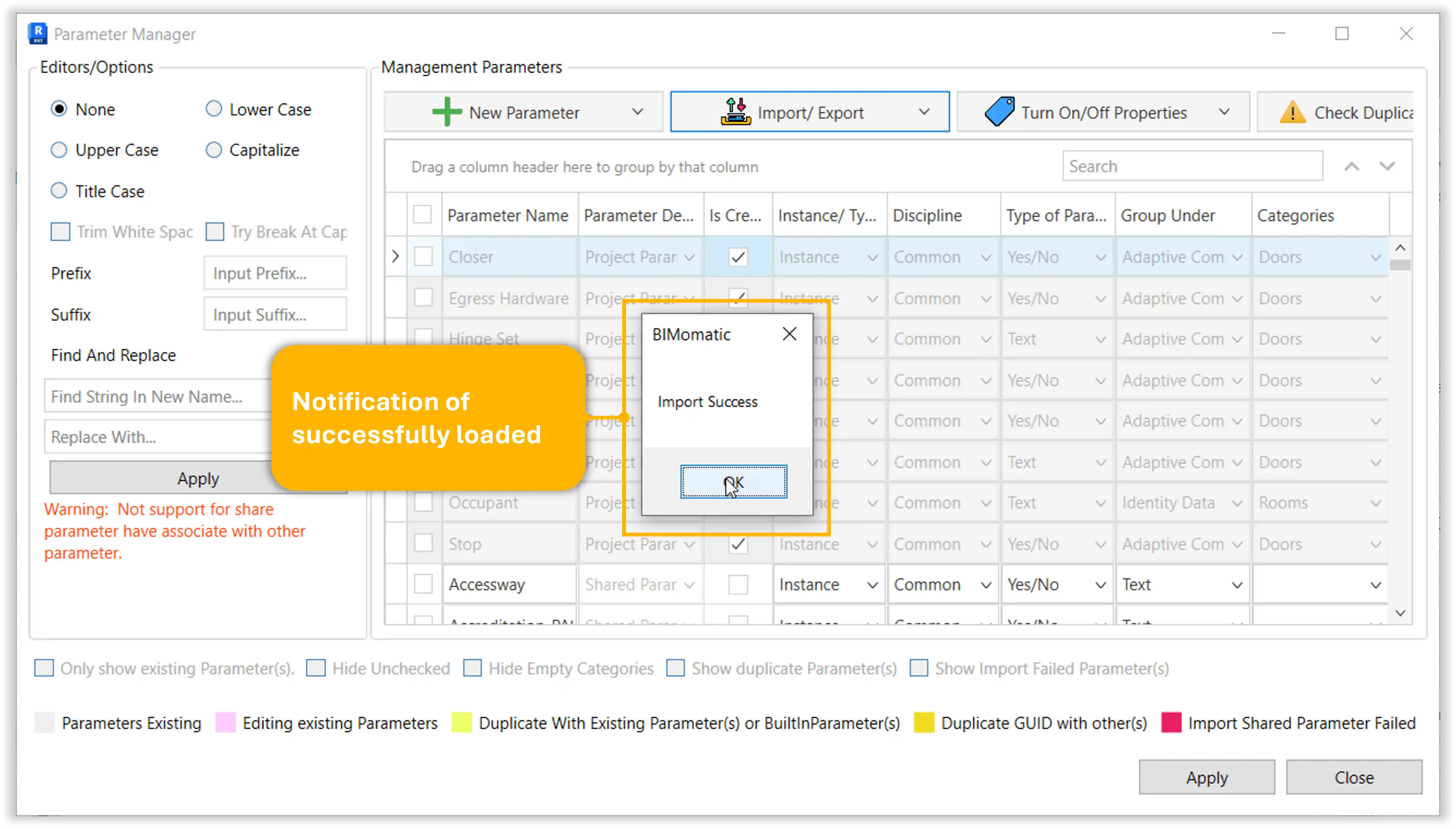Enable Hide Empty Categories checkbox

472,668
